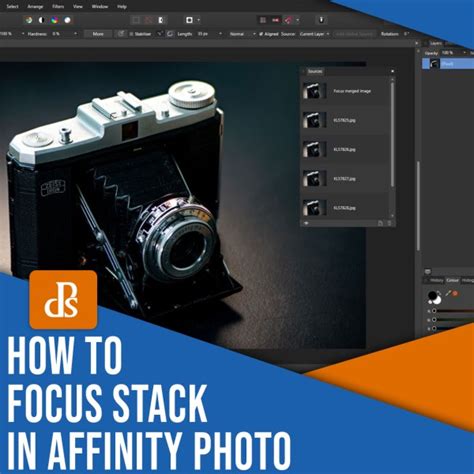Click the Add Global Source button
Image resolution: width=474 pixels, height=474 pixels.
[x=354, y=34]
